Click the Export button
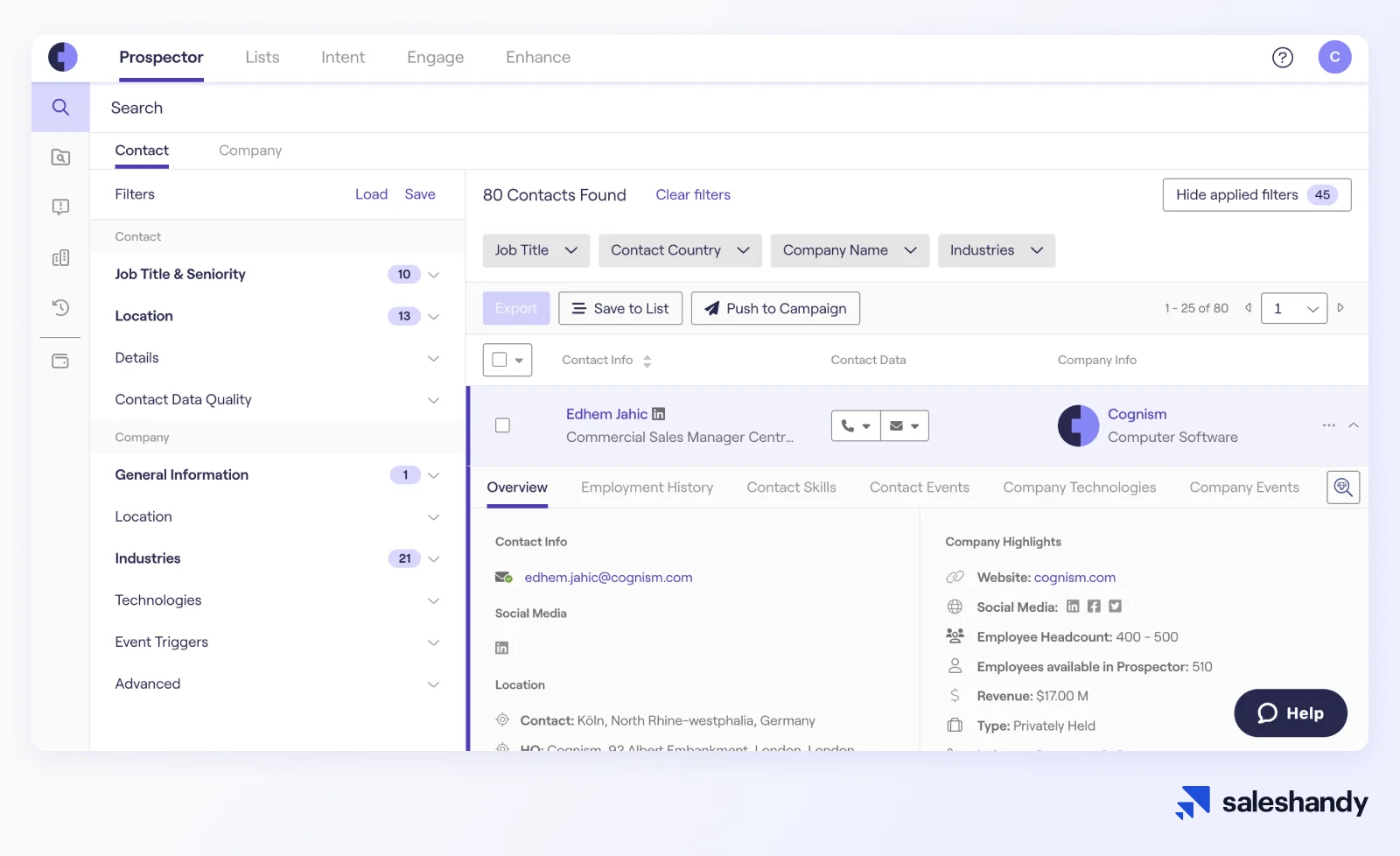 [516, 308]
